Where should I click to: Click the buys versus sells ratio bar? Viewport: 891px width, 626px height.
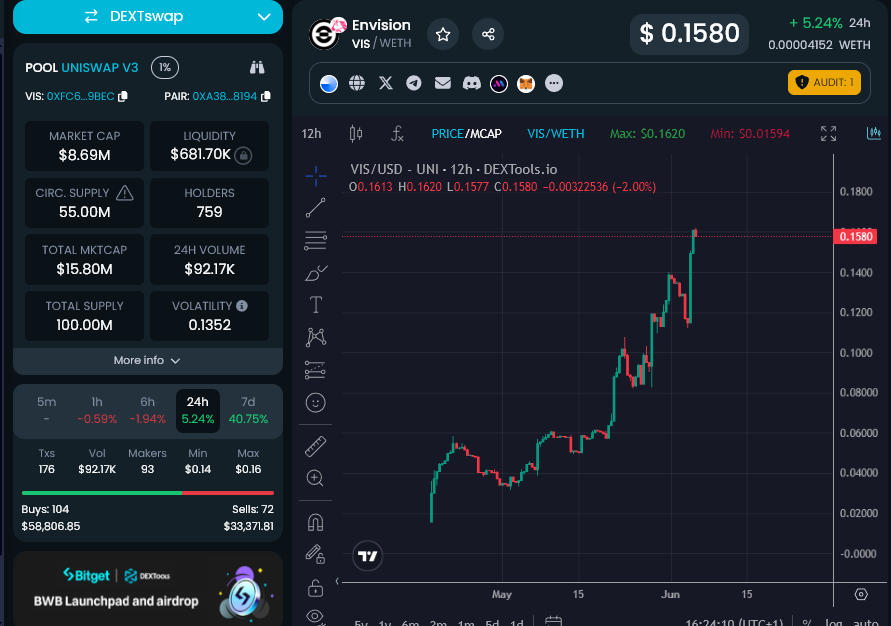(x=148, y=493)
